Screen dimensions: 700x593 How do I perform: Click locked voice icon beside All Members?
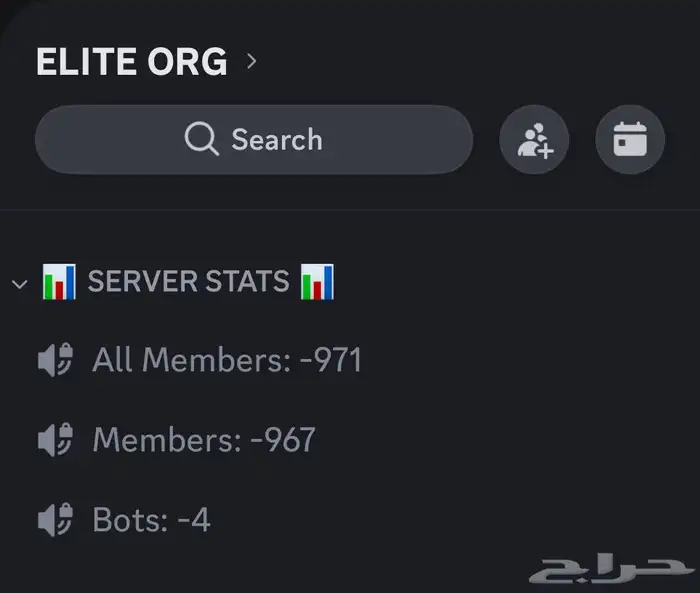56,360
